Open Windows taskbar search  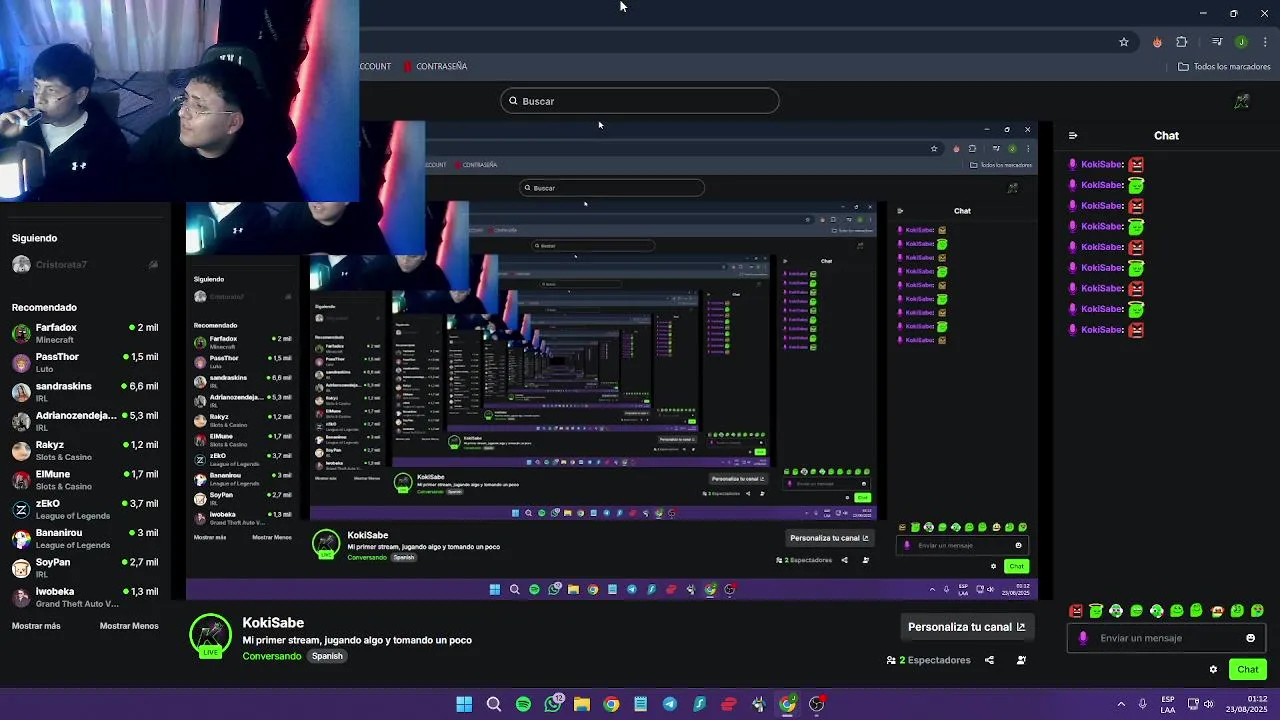pos(494,704)
